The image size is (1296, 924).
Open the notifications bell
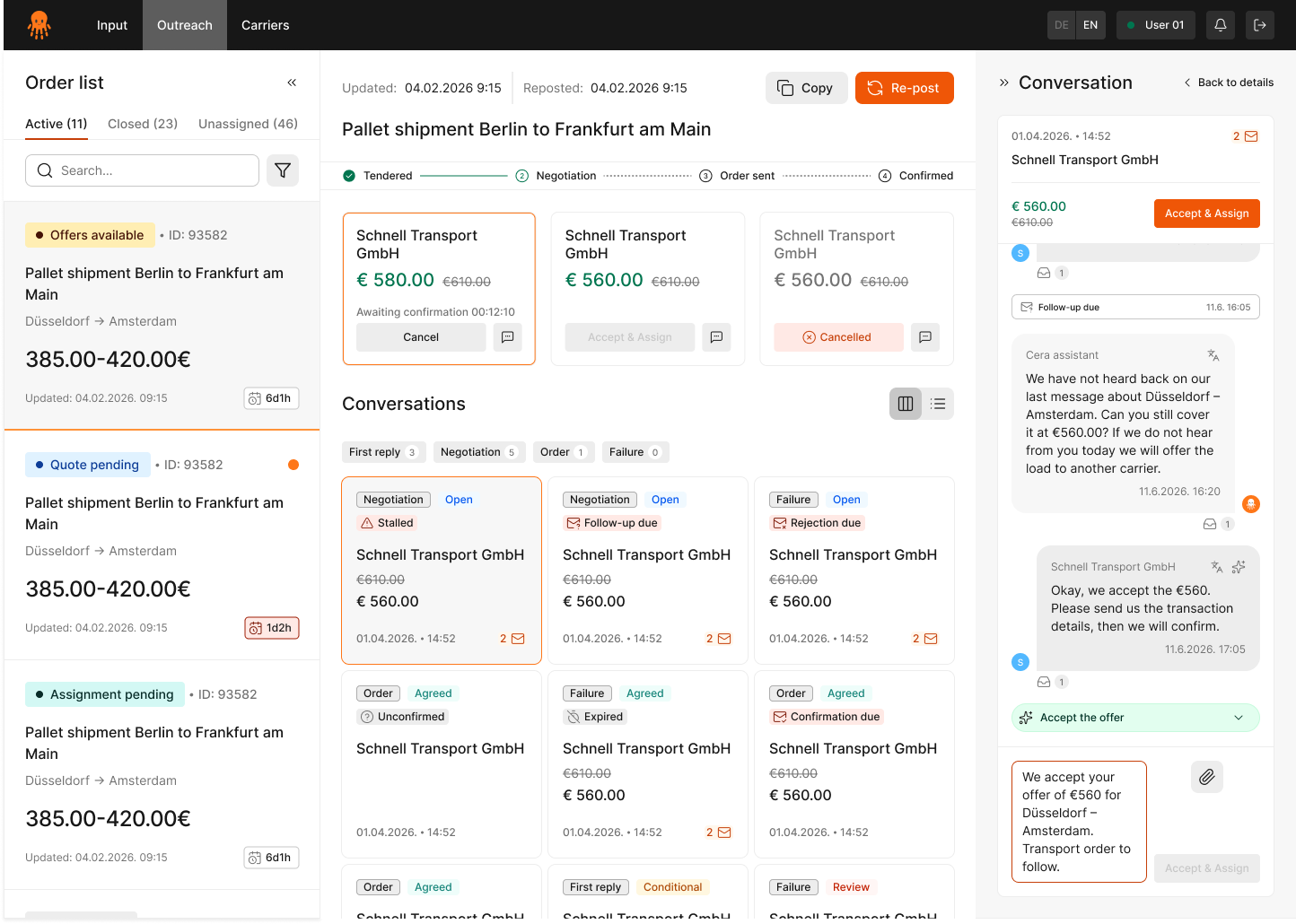pos(1221,25)
